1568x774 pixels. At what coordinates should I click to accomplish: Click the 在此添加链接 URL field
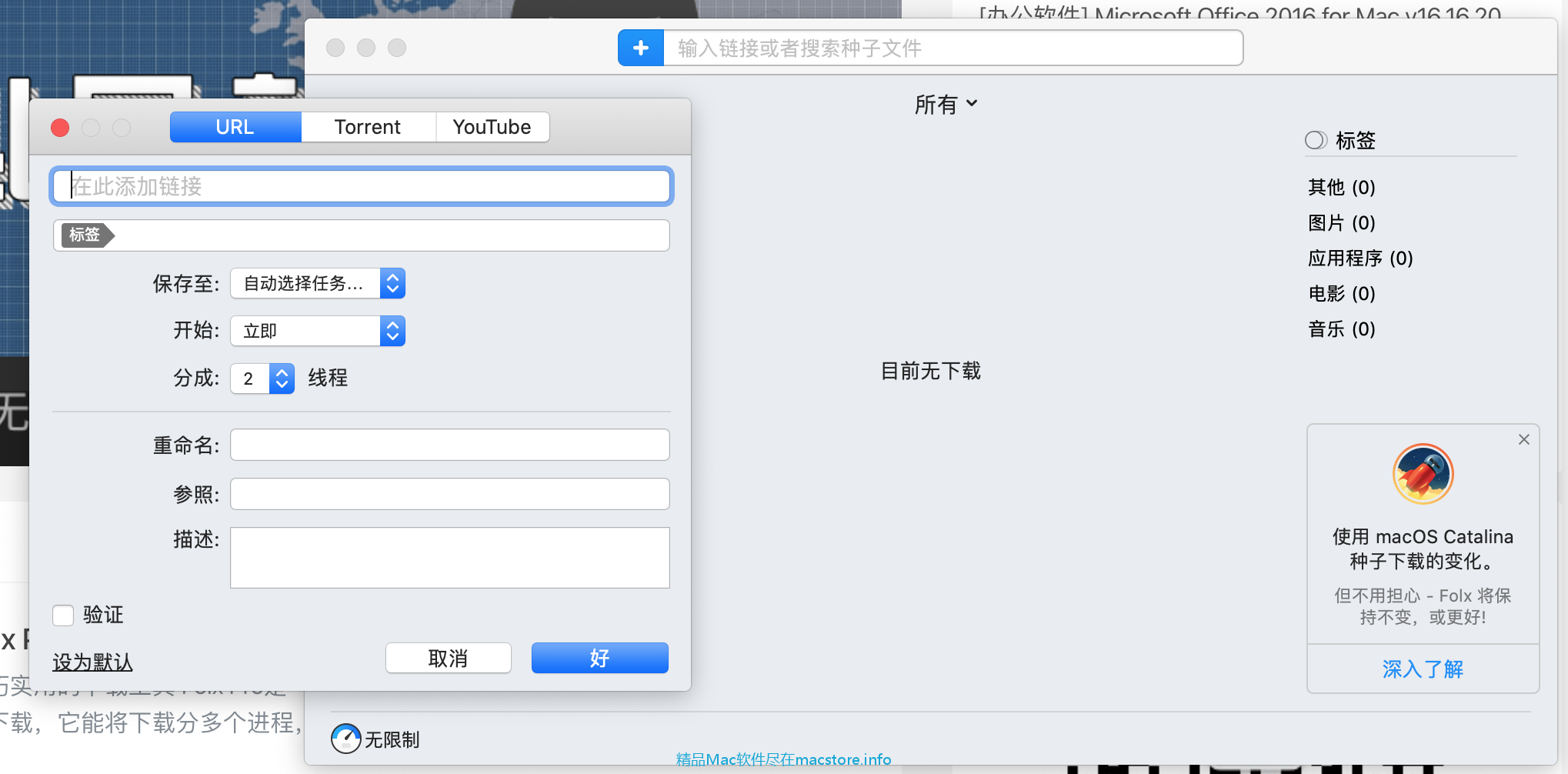[x=362, y=186]
